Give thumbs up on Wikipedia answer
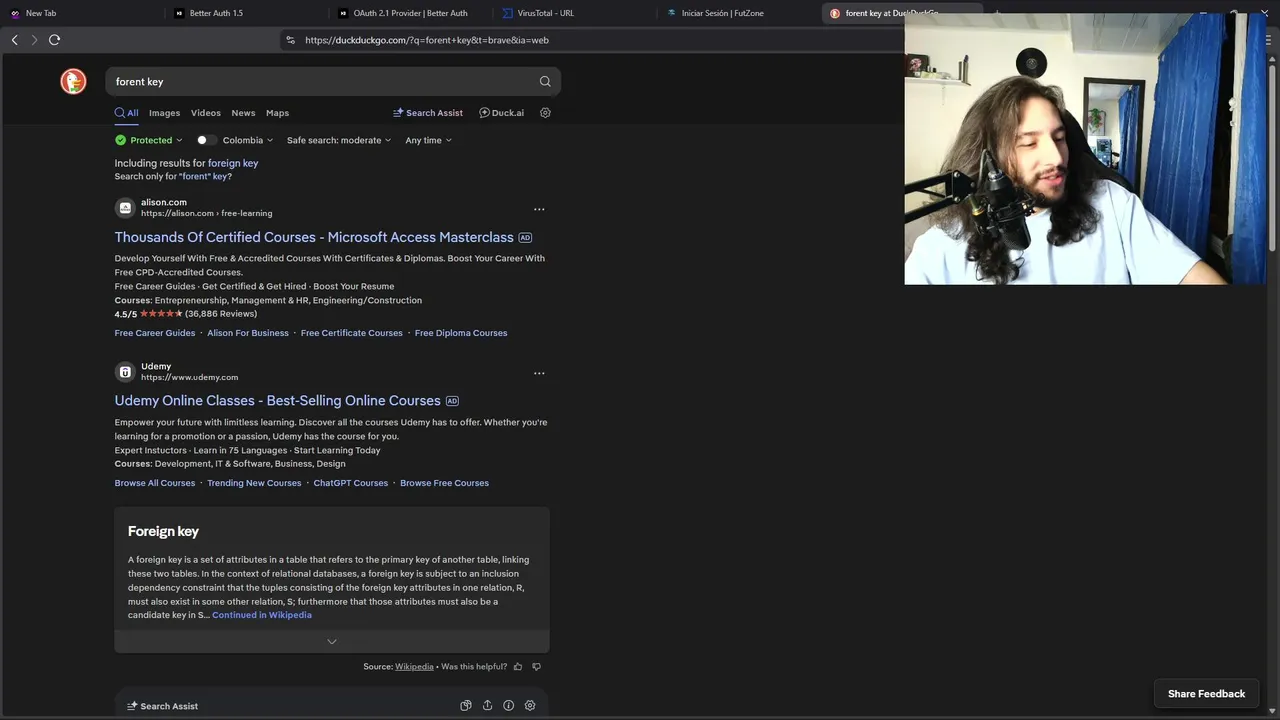1280x720 pixels. pyautogui.click(x=518, y=666)
